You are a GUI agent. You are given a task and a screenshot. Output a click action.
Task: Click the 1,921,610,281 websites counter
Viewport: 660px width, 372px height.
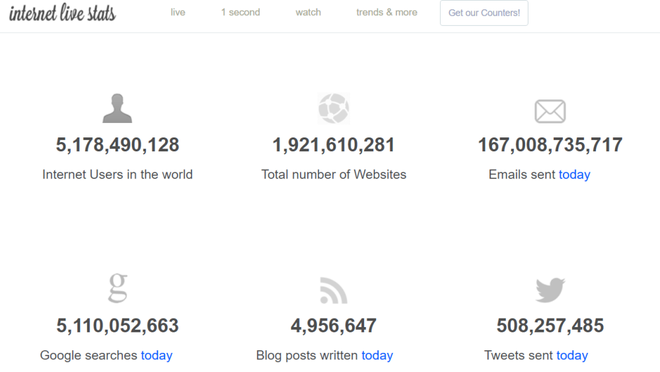click(x=334, y=145)
